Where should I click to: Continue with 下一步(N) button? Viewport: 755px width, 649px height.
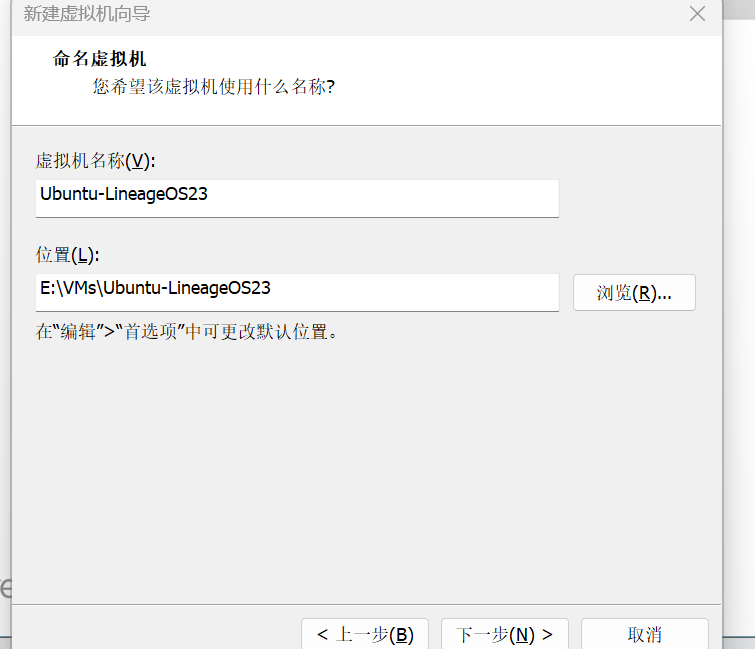tap(505, 634)
